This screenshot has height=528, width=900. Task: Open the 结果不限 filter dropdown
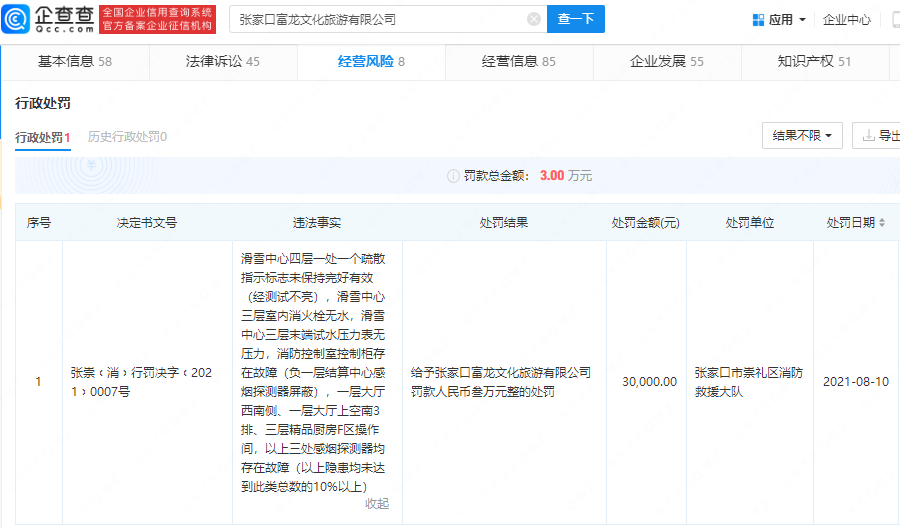tap(802, 135)
